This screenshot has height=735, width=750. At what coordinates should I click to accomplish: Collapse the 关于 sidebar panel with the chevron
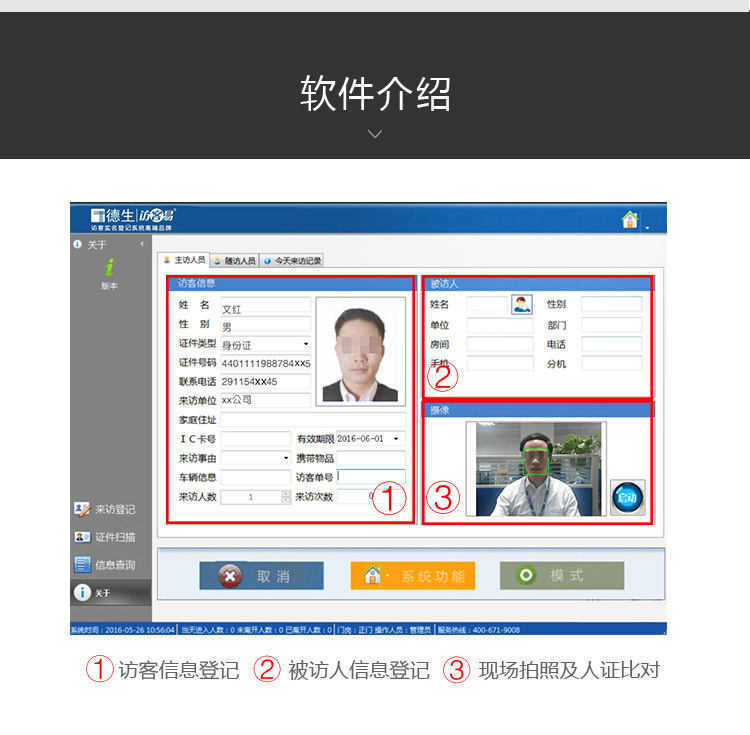pyautogui.click(x=142, y=244)
